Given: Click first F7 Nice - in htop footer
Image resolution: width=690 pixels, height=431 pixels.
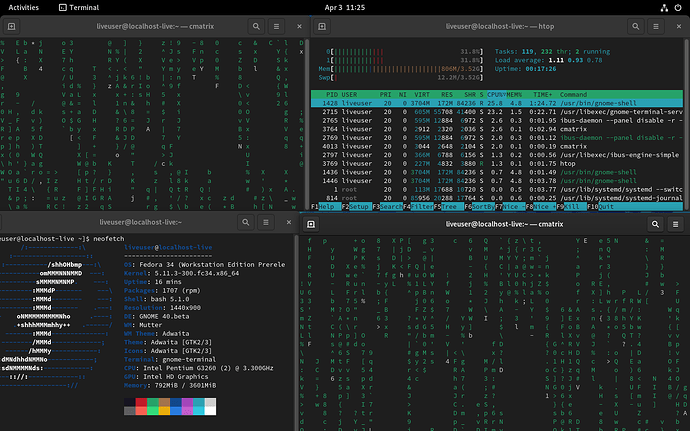Looking at the screenshot, I should [510, 206].
